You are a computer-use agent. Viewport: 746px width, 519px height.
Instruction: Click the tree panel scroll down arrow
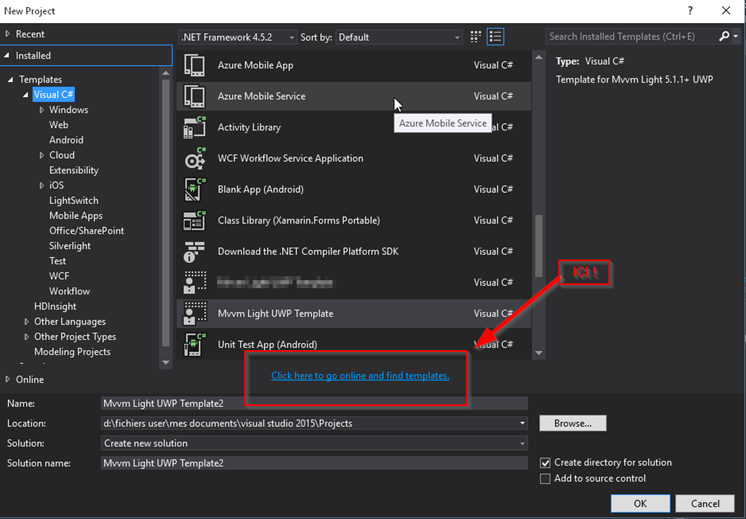point(166,362)
